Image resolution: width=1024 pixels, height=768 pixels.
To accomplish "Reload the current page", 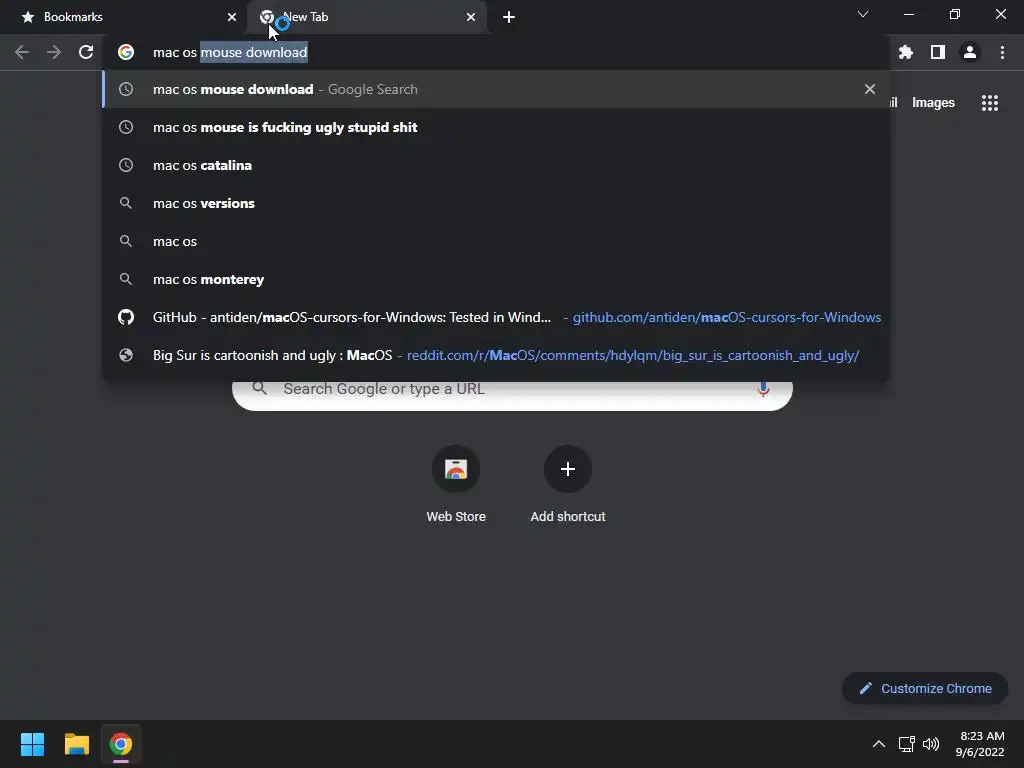I will click(x=86, y=52).
